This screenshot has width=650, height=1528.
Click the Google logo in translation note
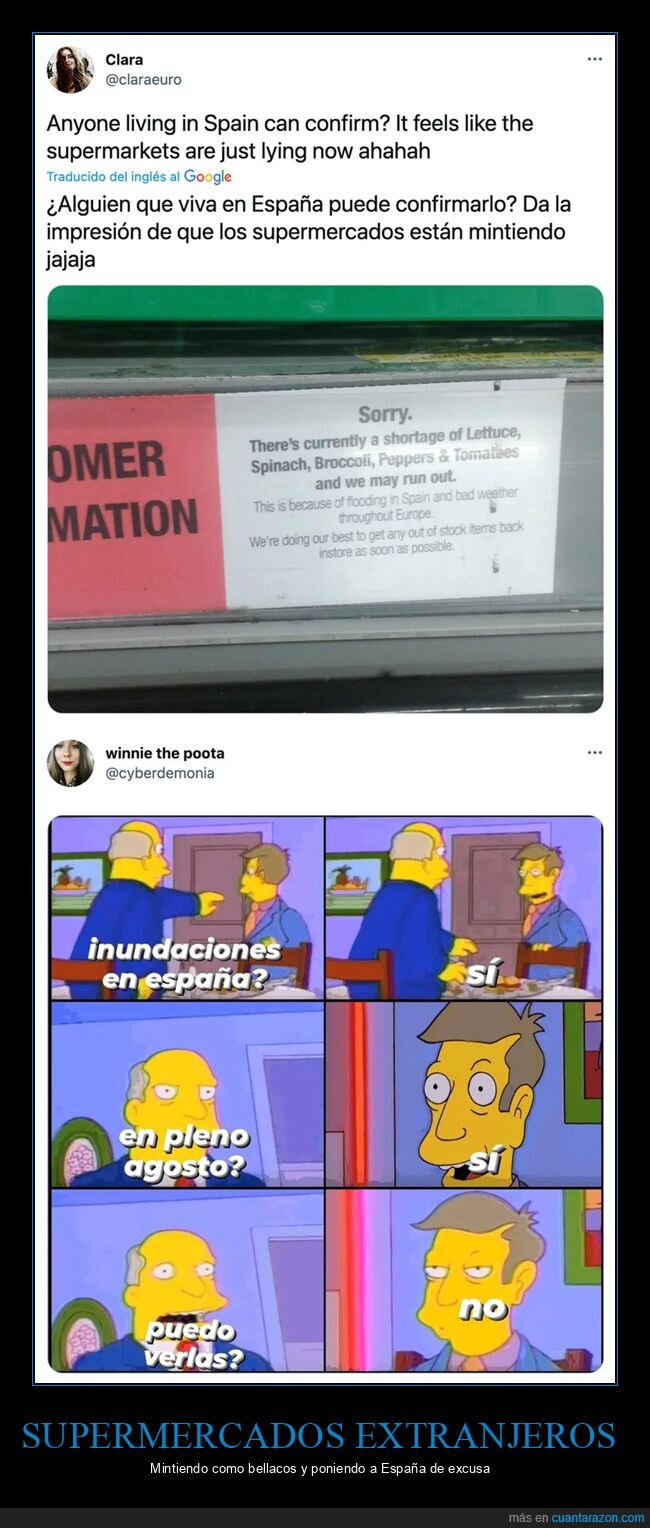pyautogui.click(x=208, y=177)
